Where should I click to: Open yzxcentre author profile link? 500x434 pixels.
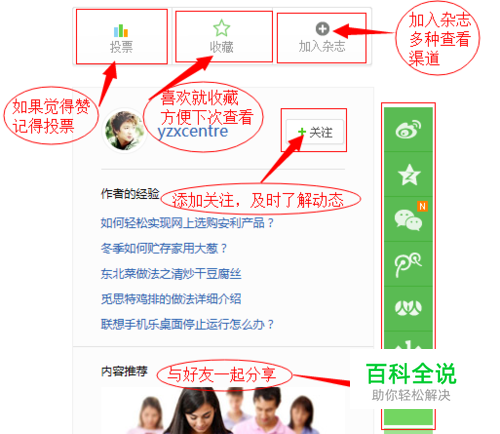[x=193, y=131]
